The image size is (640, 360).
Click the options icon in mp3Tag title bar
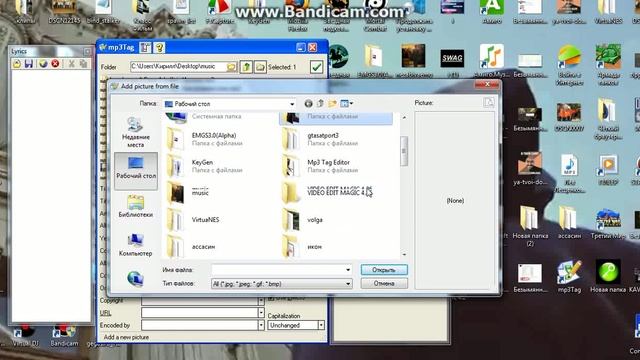click(145, 47)
